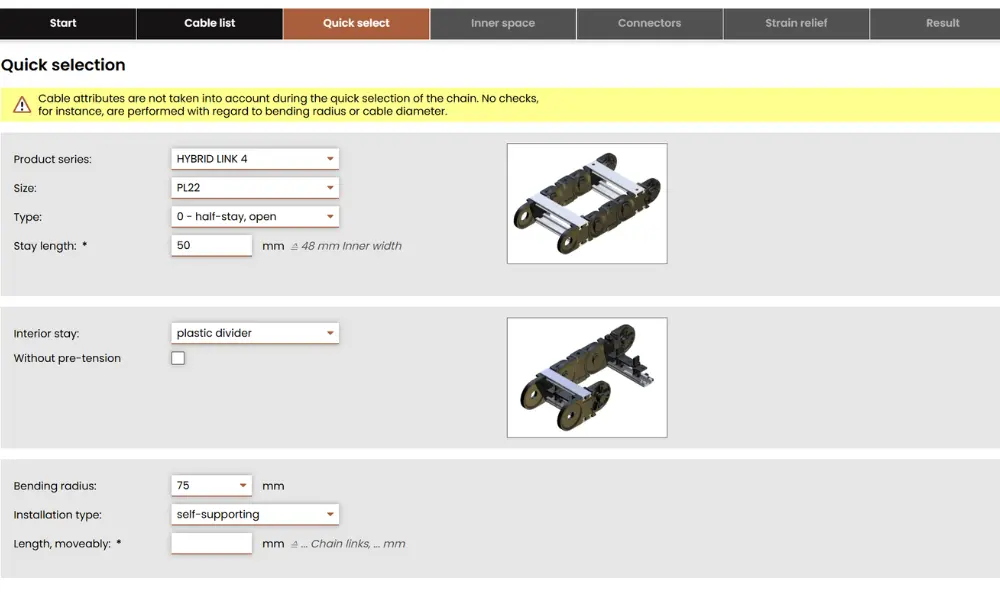
Task: Click the interior stay divider preview image
Action: click(x=587, y=377)
